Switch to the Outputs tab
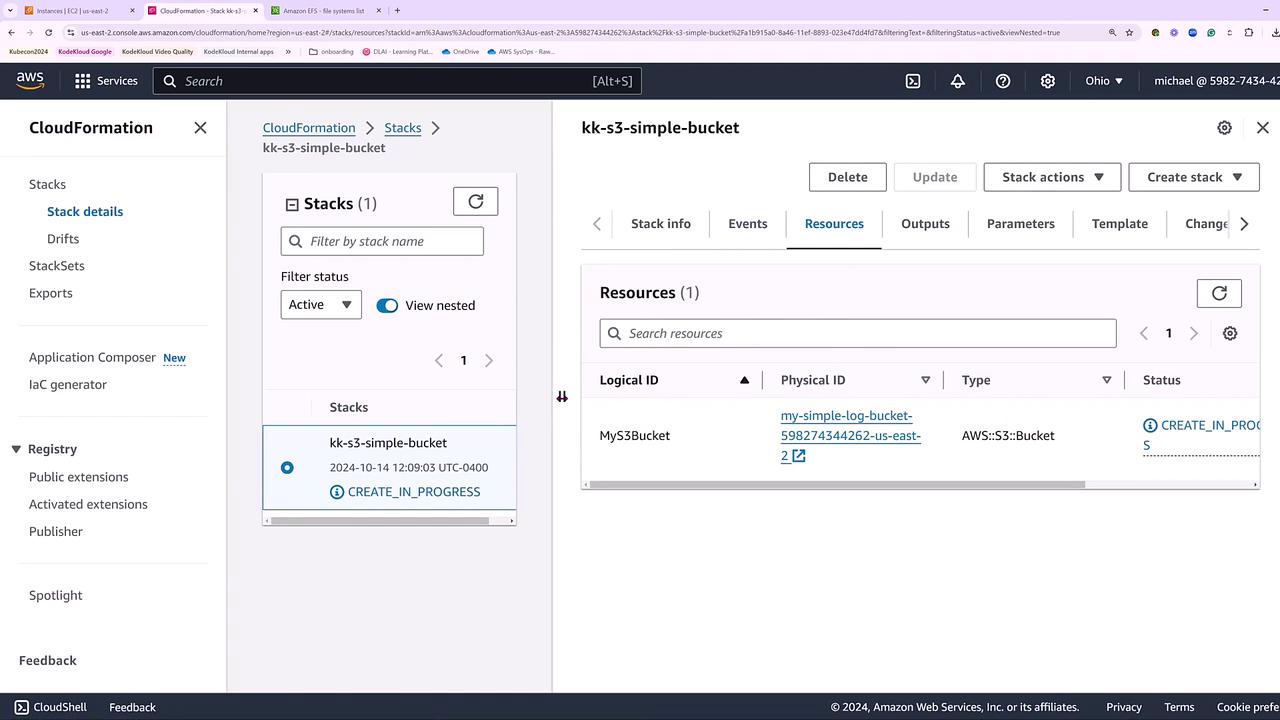The height and width of the screenshot is (720, 1280). point(925,224)
